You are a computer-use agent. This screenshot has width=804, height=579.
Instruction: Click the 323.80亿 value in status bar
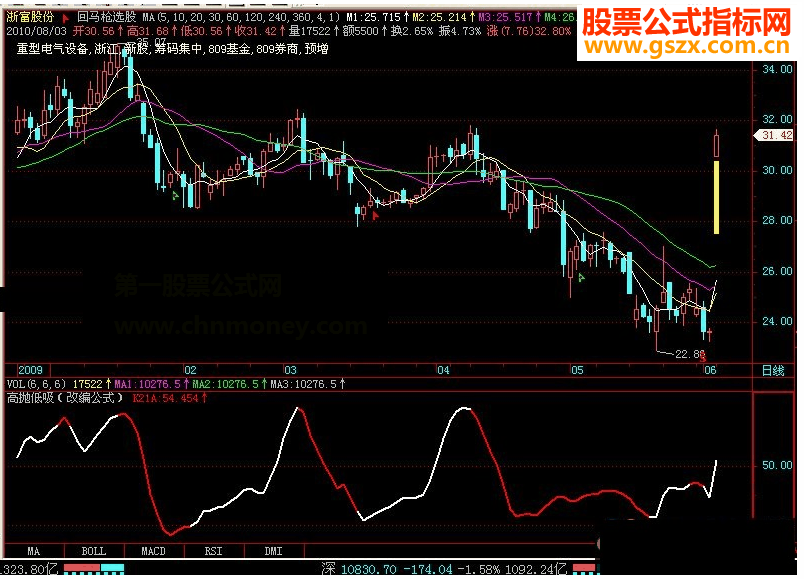pyautogui.click(x=29, y=569)
